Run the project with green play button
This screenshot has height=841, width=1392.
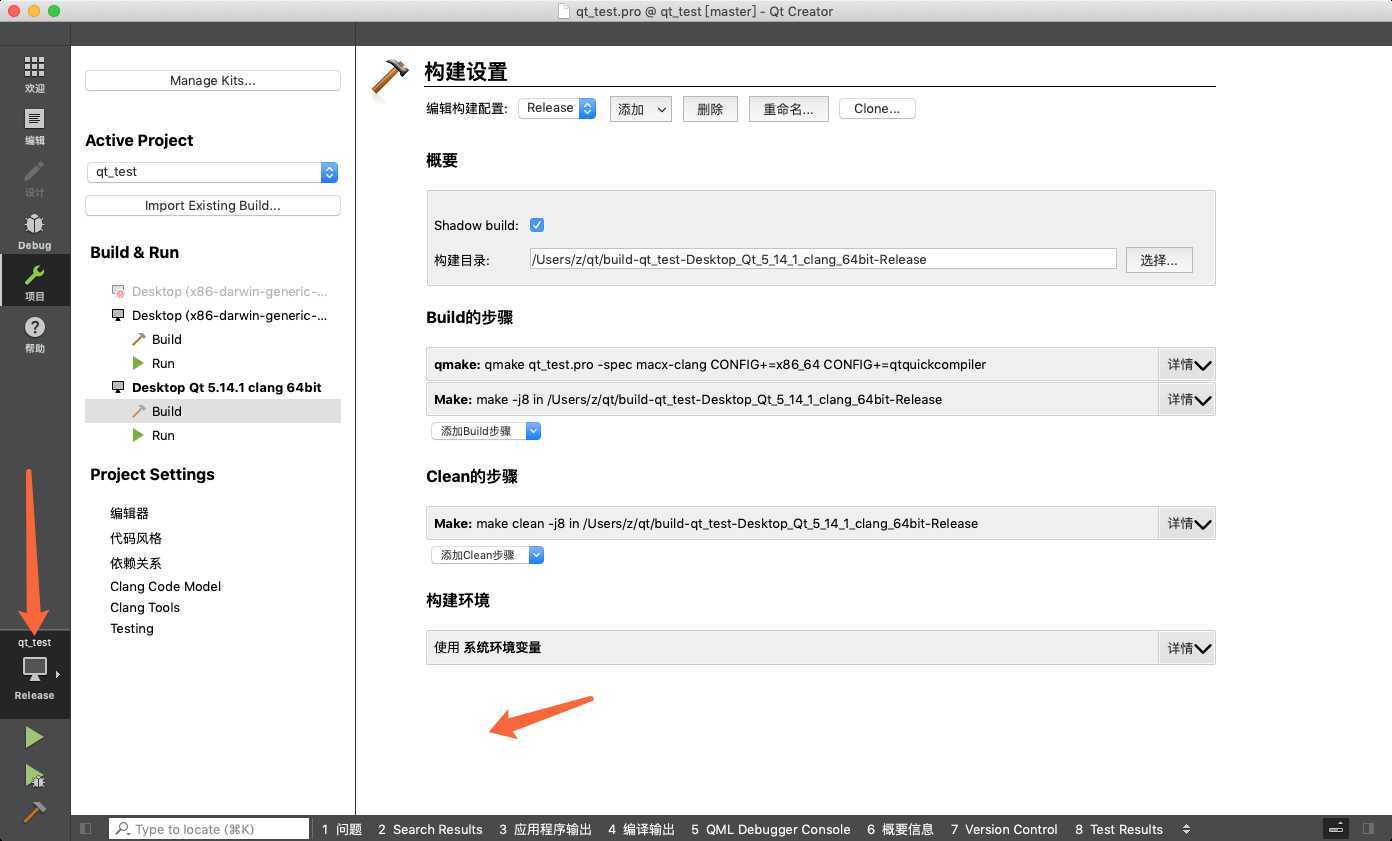click(34, 737)
